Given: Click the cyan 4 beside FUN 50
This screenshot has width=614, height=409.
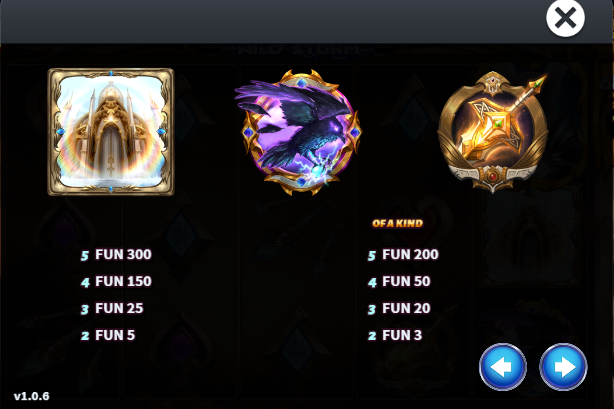Looking at the screenshot, I should [x=372, y=282].
